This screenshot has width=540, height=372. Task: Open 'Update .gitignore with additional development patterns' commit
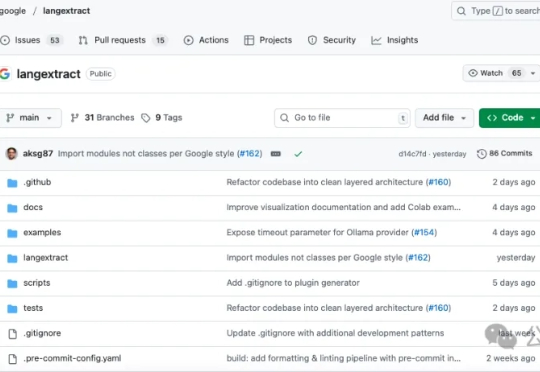(x=335, y=333)
